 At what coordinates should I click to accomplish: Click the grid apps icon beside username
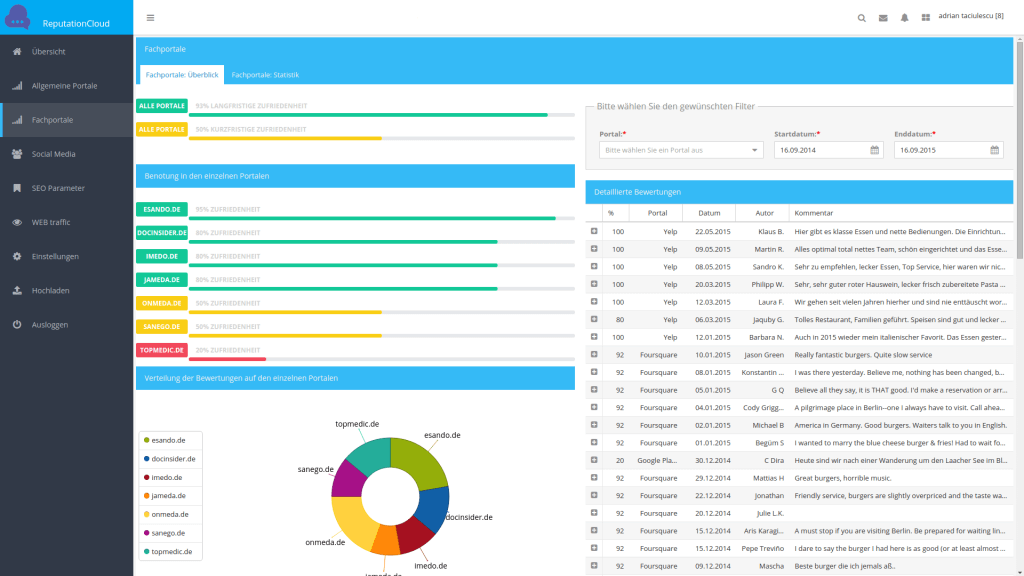[925, 17]
